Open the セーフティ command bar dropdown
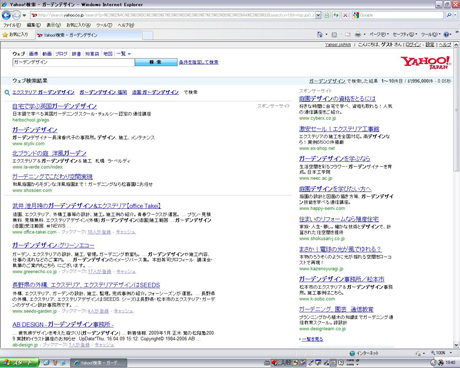Image resolution: width=460 pixels, height=368 pixels. click(405, 34)
